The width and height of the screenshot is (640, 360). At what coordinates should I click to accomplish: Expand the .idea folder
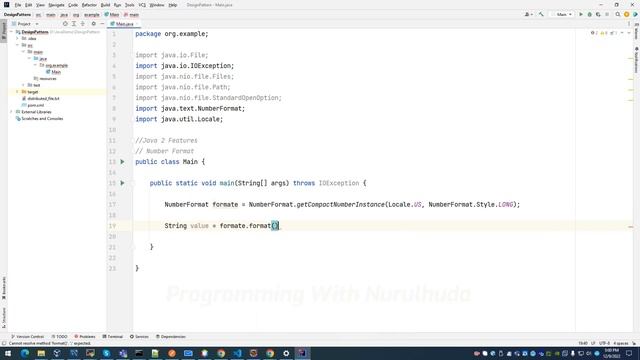(18, 38)
